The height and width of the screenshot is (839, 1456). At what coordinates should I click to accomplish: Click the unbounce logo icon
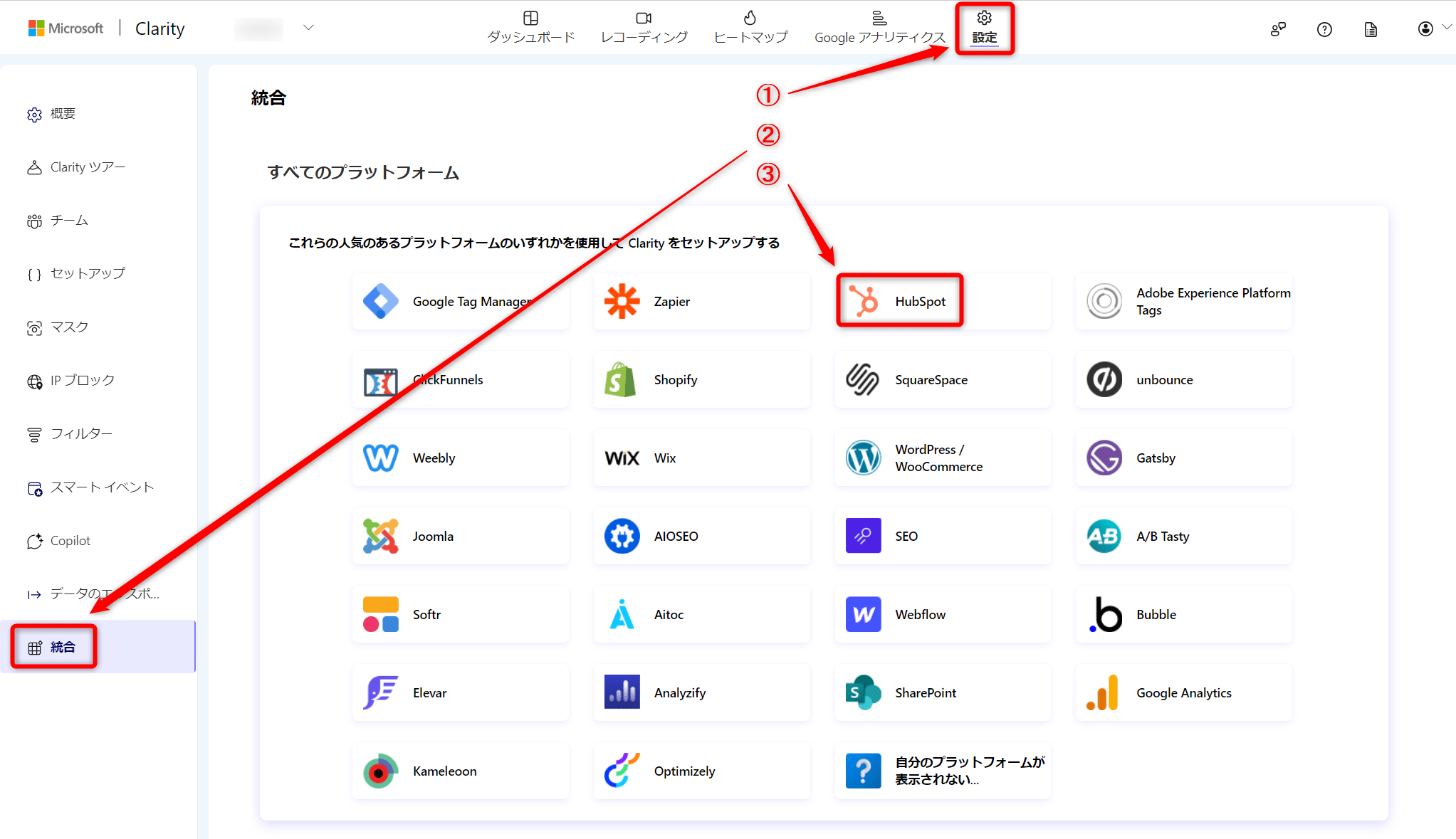(1104, 379)
